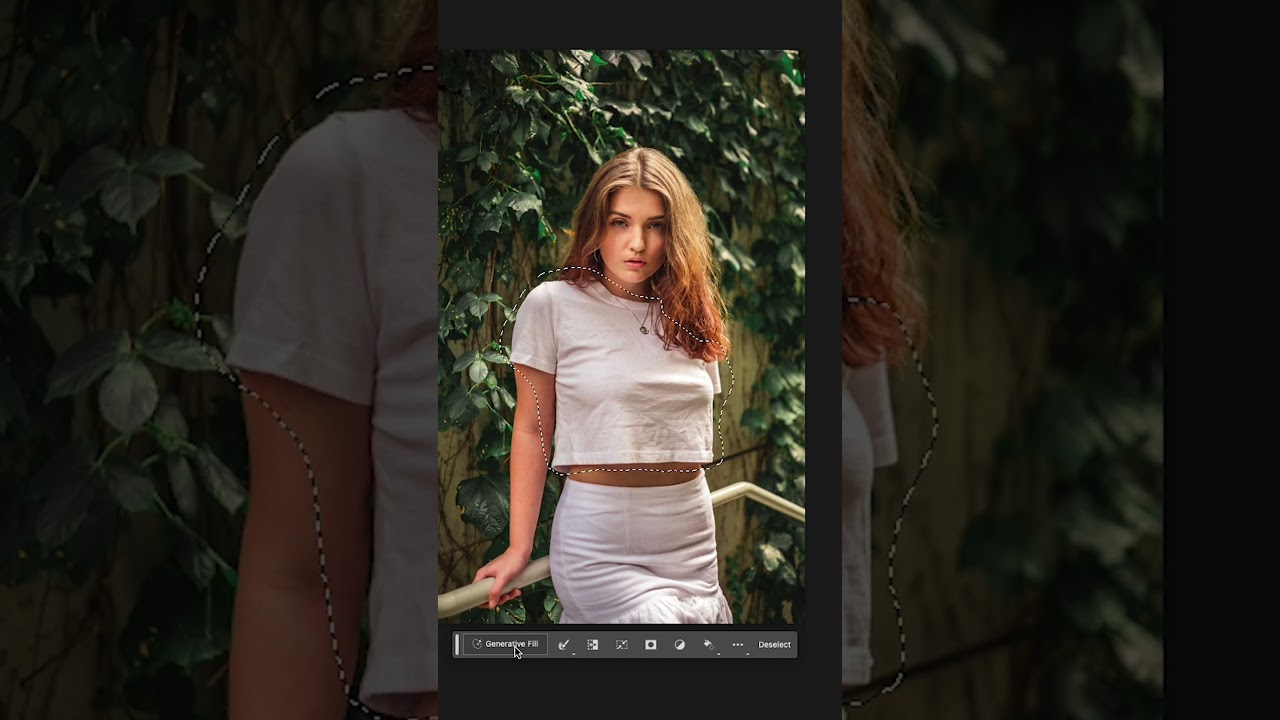Screen dimensions: 1280x720
Task: Grab the contextual task bar drag handle
Action: click(457, 645)
